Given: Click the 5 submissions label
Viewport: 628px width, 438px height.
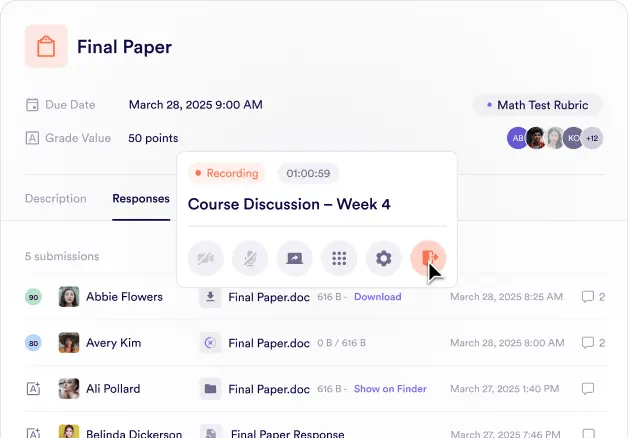Looking at the screenshot, I should point(62,256).
